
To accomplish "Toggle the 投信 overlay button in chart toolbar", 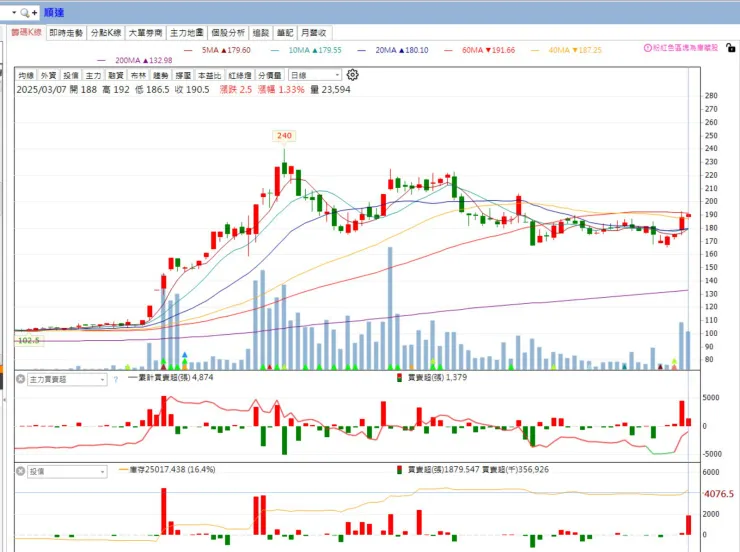I will [x=71, y=75].
